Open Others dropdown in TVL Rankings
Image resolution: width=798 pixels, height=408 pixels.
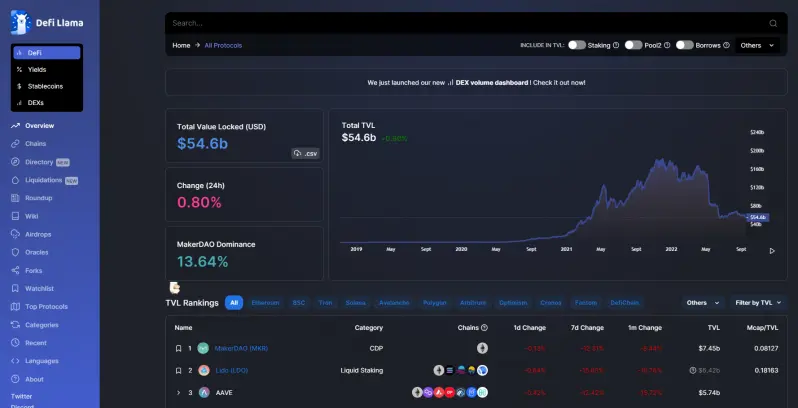point(703,303)
